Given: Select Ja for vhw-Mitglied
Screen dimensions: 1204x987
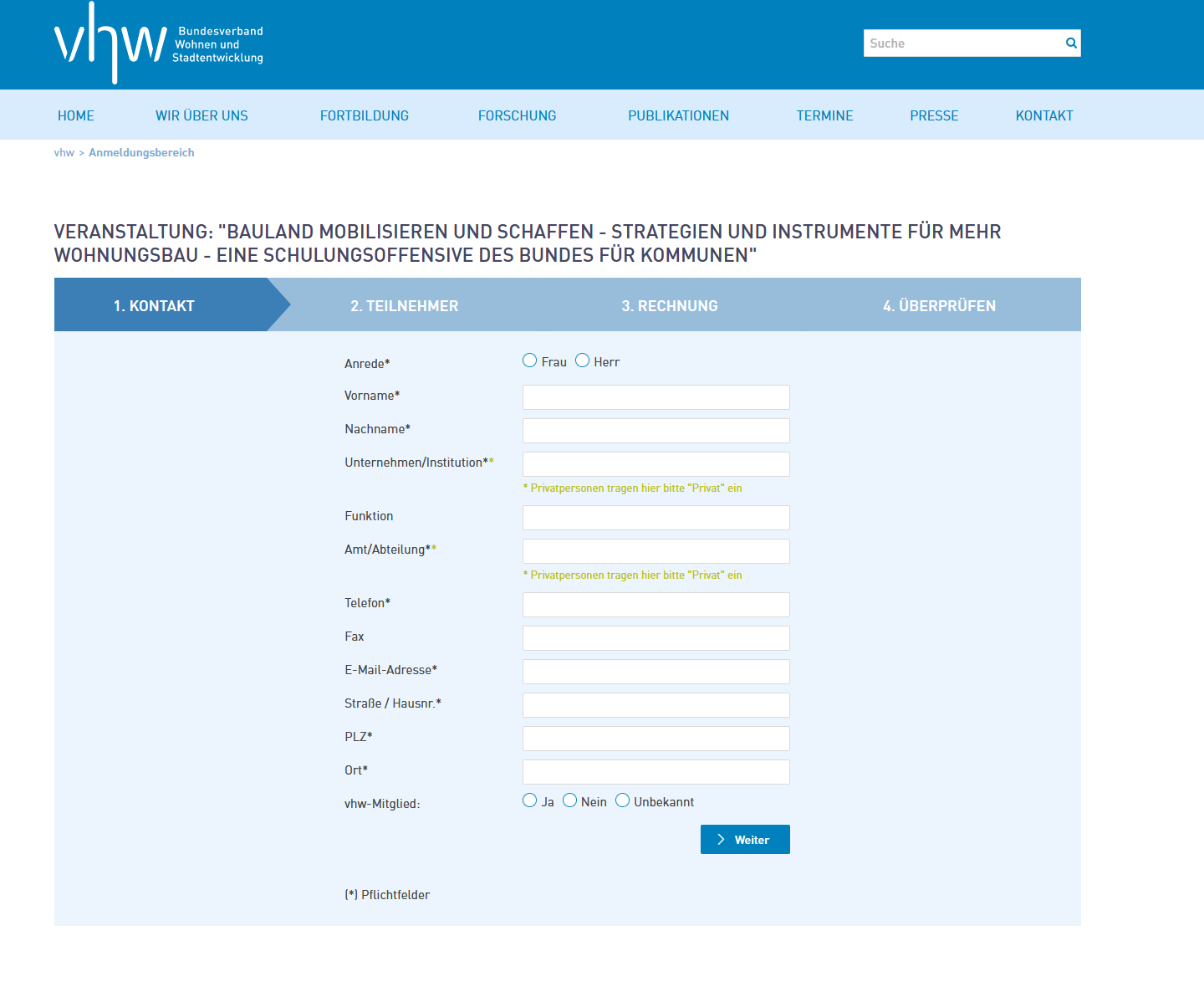Looking at the screenshot, I should tap(530, 800).
